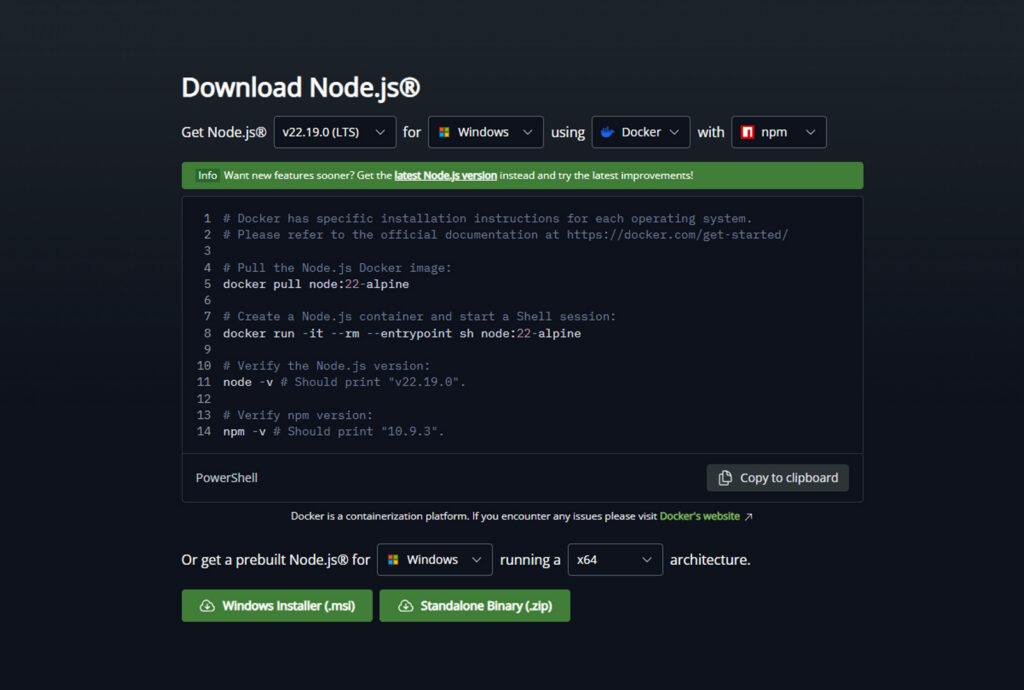Click the red npm logo icon
The height and width of the screenshot is (690, 1024).
point(747,132)
